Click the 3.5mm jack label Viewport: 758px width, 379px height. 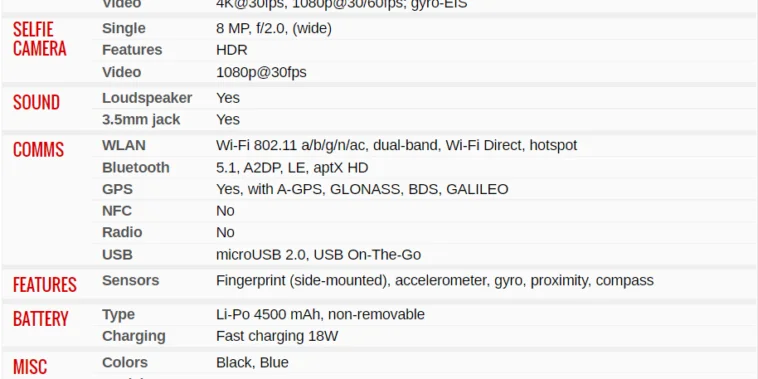click(x=141, y=119)
